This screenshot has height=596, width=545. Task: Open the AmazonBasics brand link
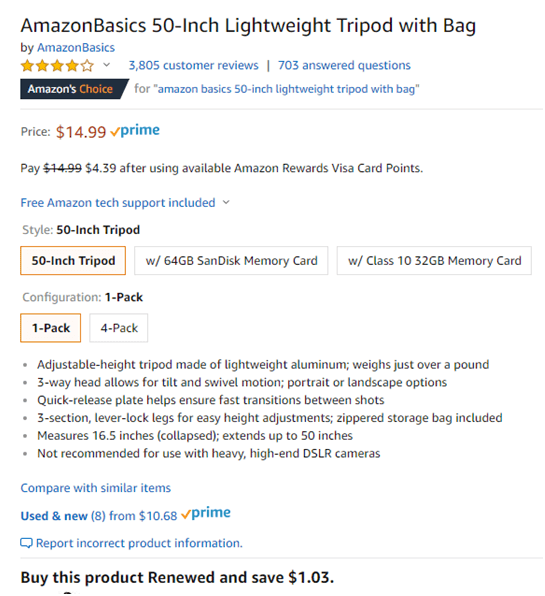click(x=76, y=48)
